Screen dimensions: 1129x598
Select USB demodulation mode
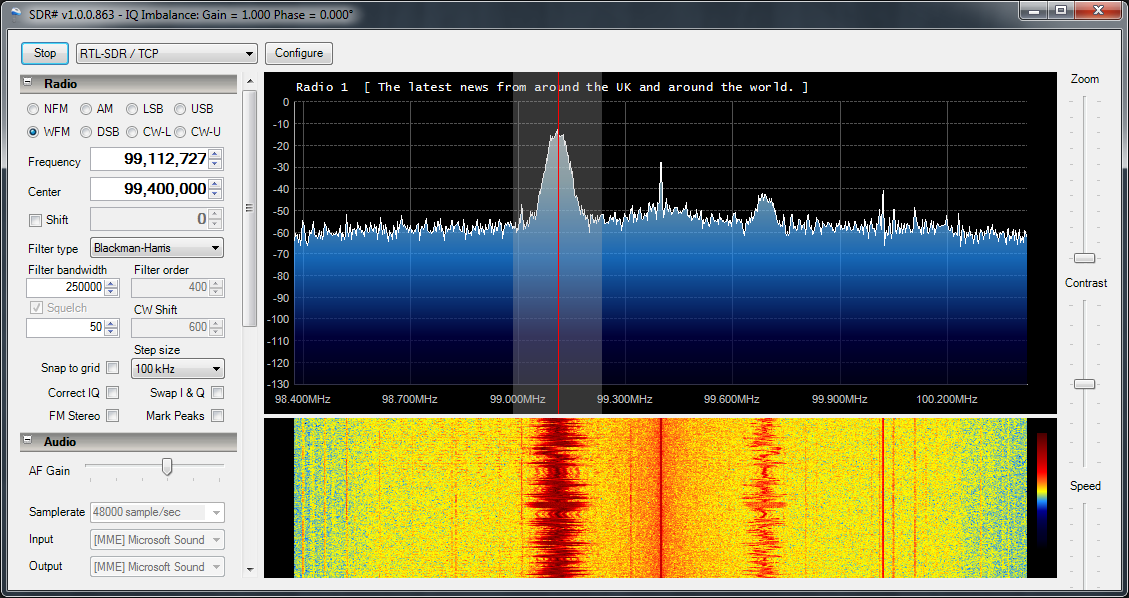[194, 109]
